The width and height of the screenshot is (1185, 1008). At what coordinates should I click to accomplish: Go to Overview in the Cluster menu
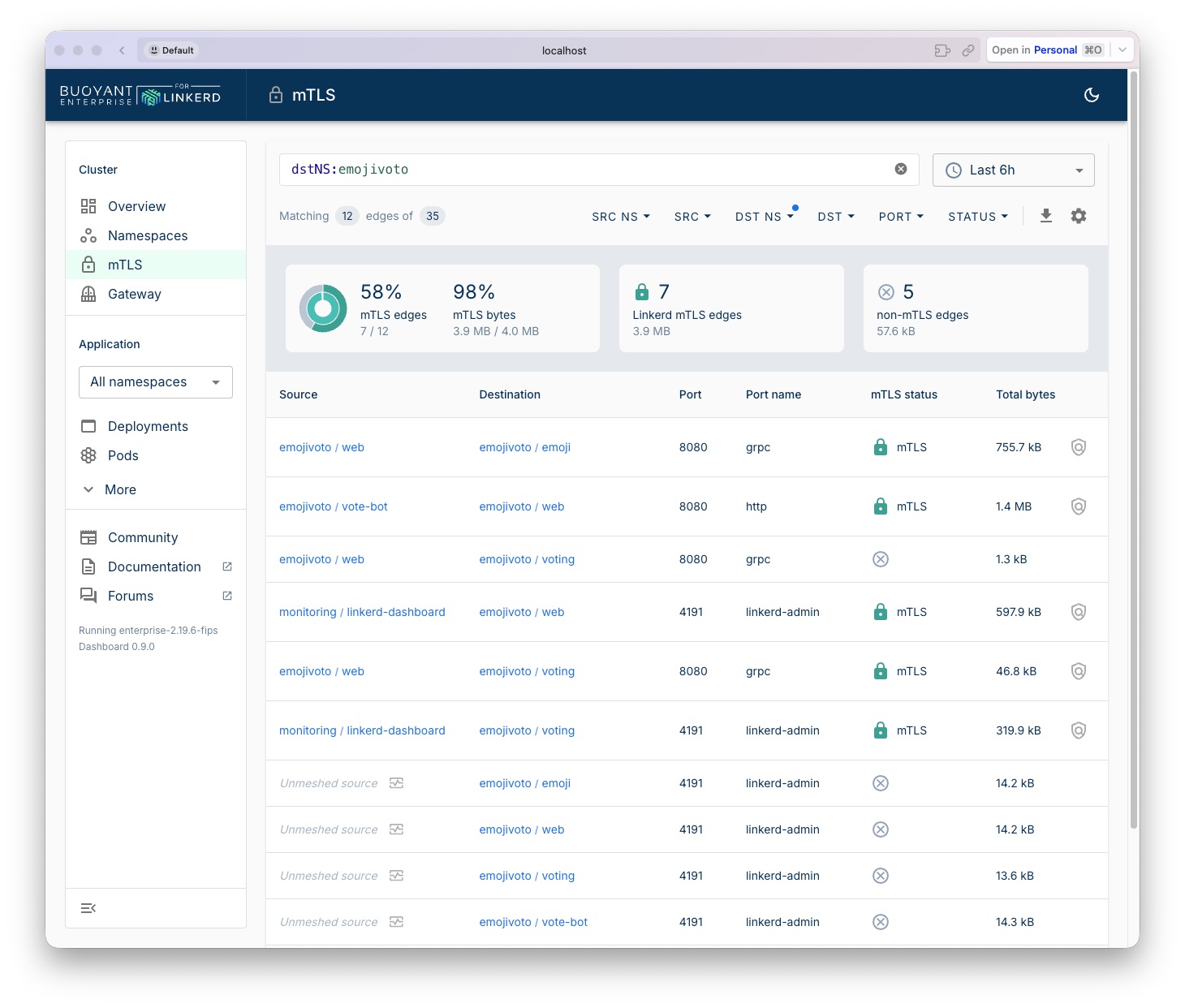pyautogui.click(x=136, y=206)
